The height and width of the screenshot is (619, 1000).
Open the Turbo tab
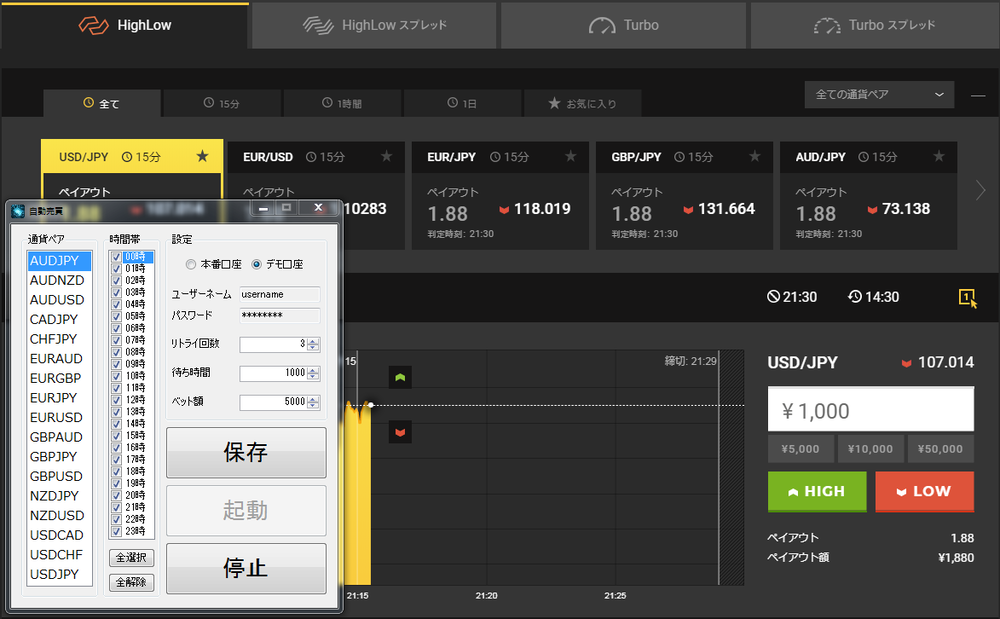(x=624, y=25)
